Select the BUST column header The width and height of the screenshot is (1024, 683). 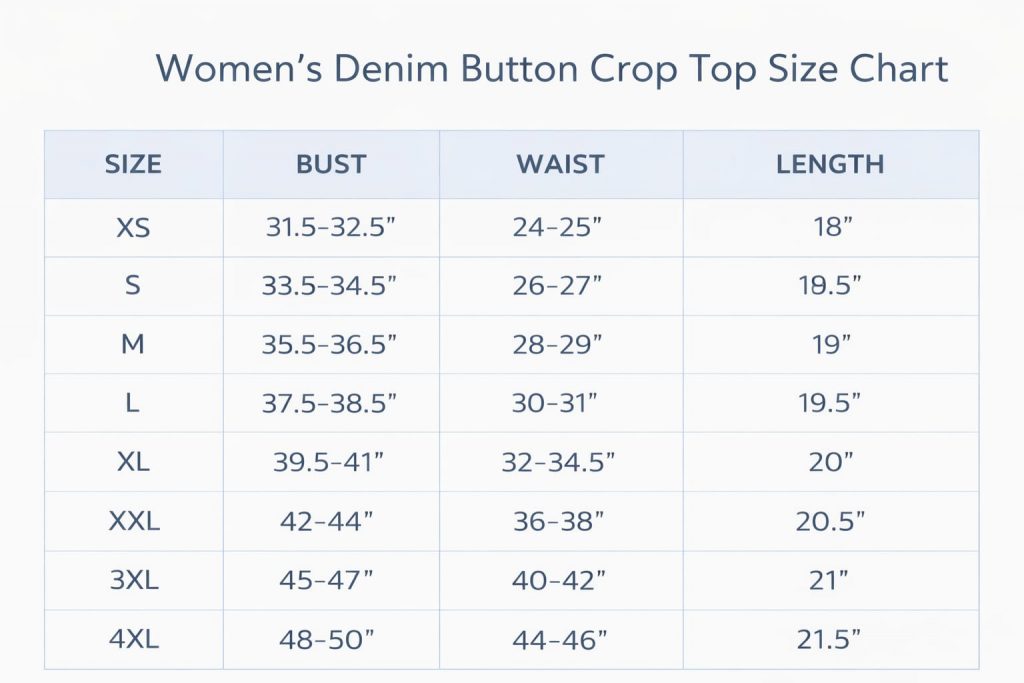[331, 164]
